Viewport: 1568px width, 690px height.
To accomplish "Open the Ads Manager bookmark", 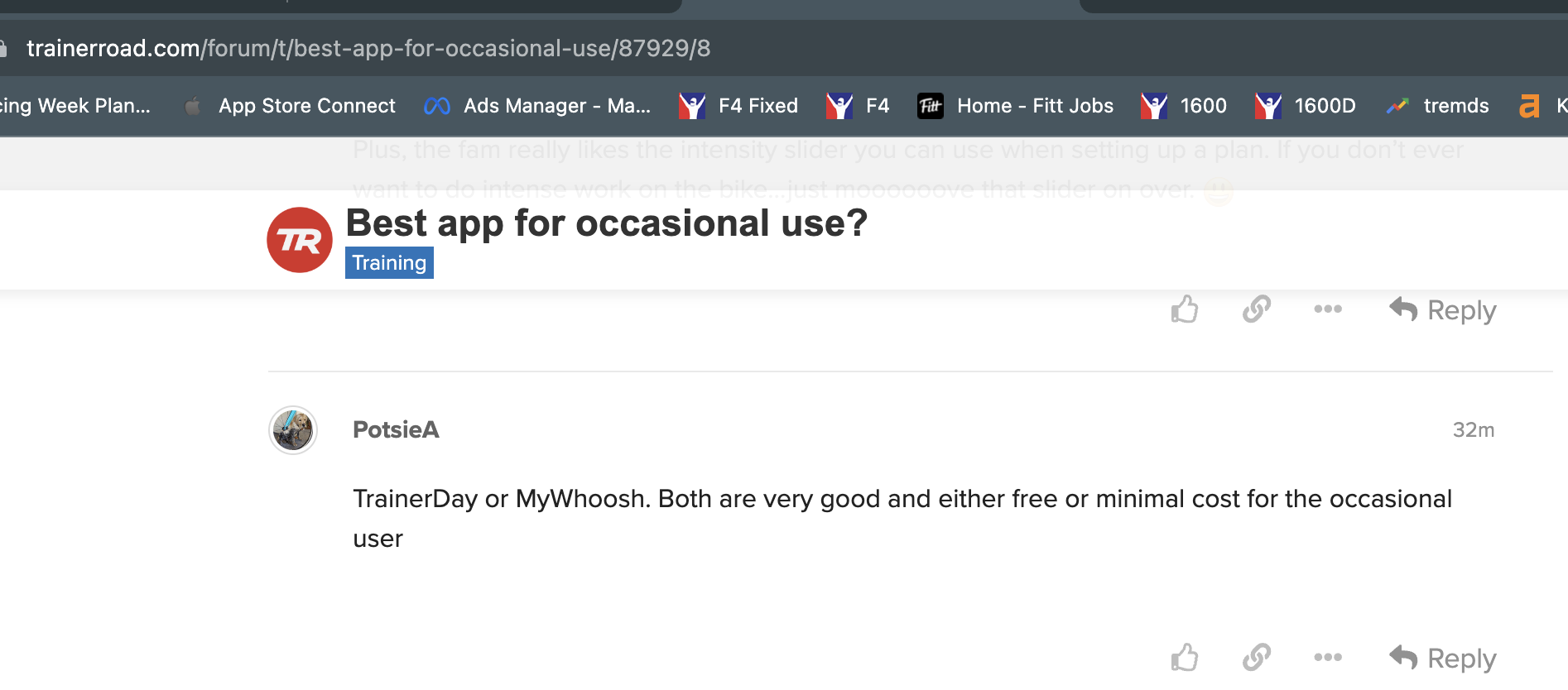I will click(x=536, y=106).
